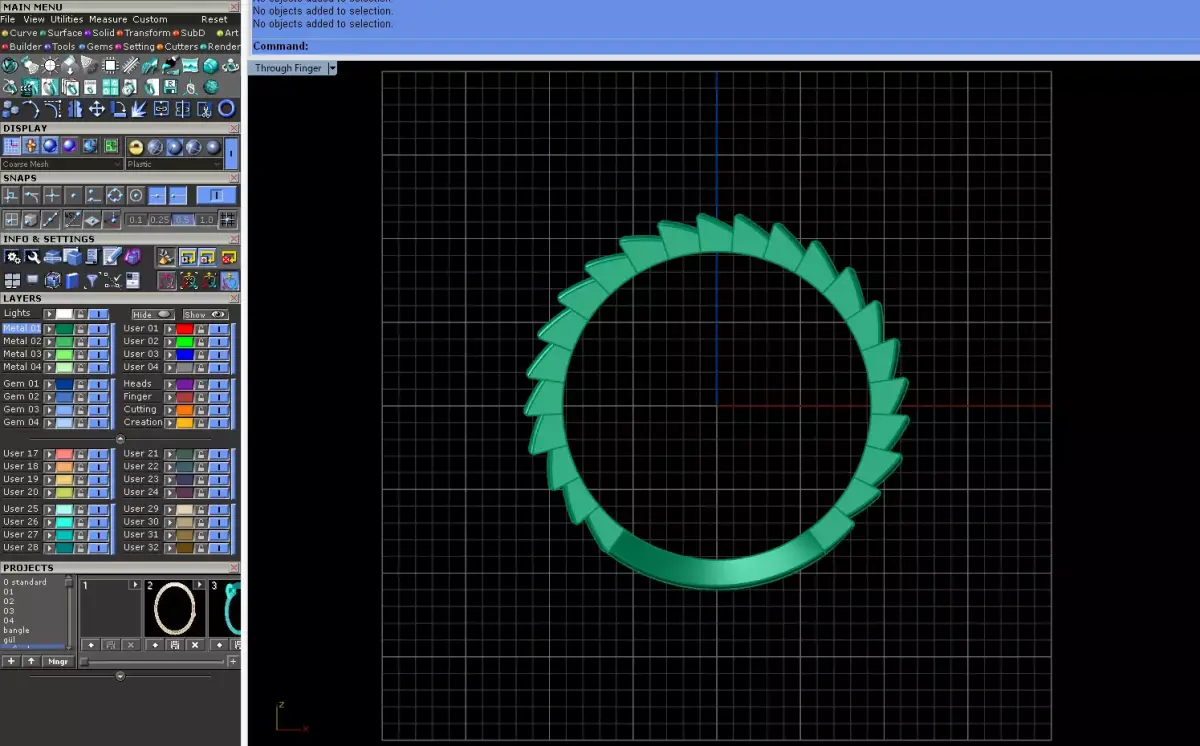The width and height of the screenshot is (1200, 746).
Task: Click the floppy disk R save icon
Action: [x=171, y=87]
